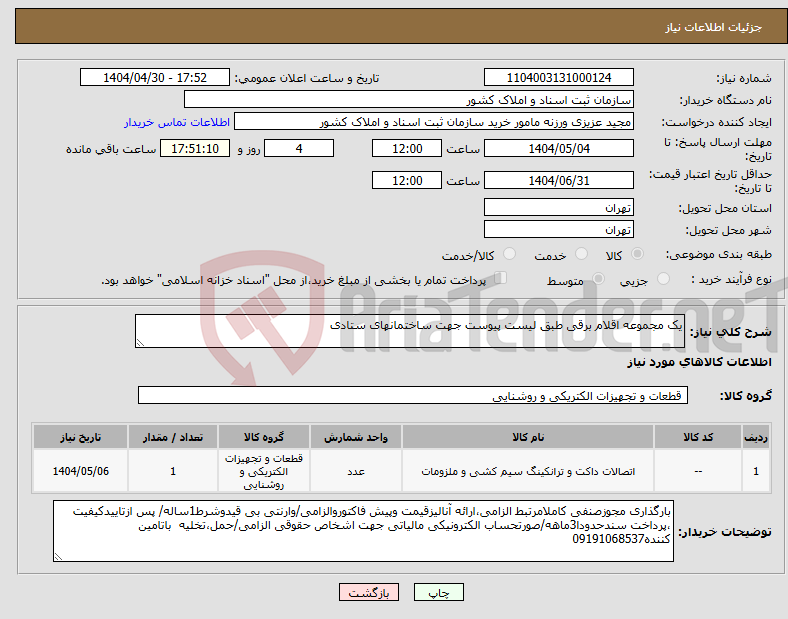788x619 pixels.
Task: Click the general need description text area
Action: click(410, 331)
